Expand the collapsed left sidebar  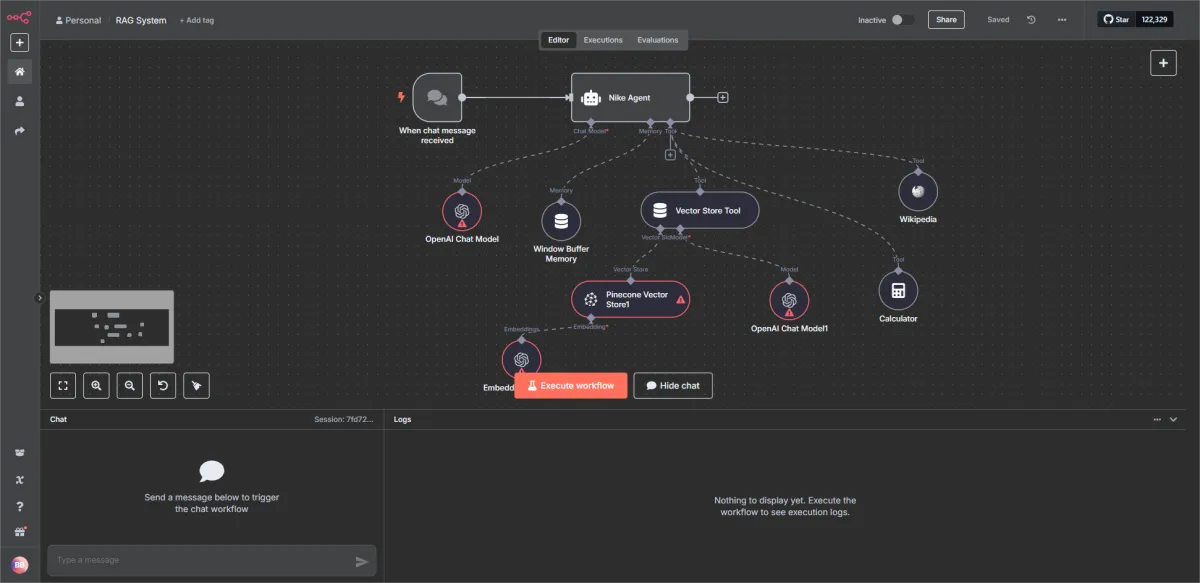pyautogui.click(x=39, y=297)
